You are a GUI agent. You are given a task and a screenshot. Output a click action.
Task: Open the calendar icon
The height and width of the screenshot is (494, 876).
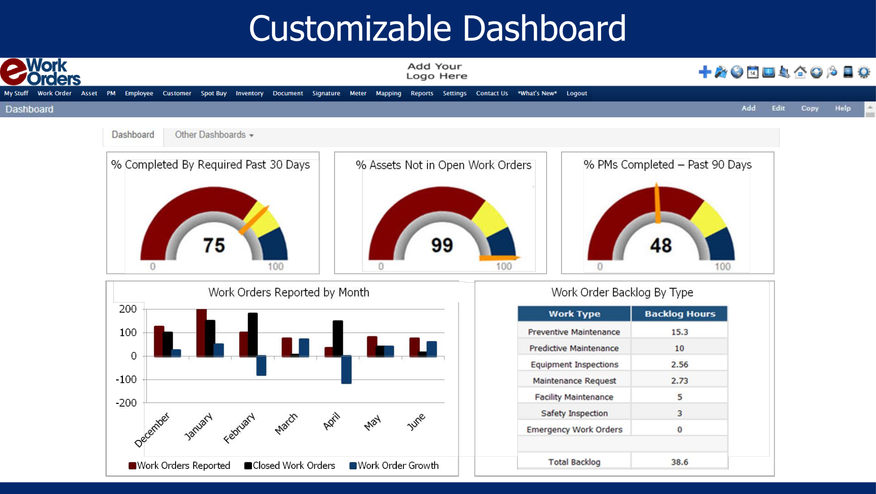[753, 72]
